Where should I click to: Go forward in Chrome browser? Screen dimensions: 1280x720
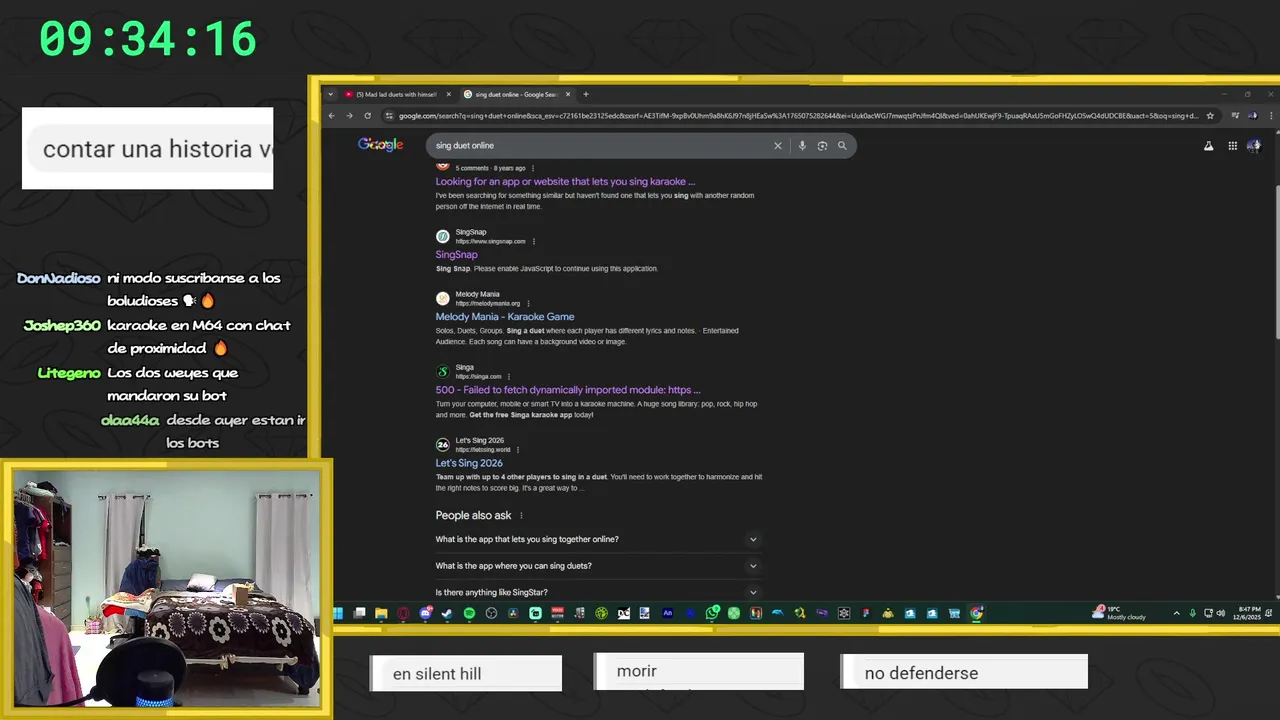[349, 116]
